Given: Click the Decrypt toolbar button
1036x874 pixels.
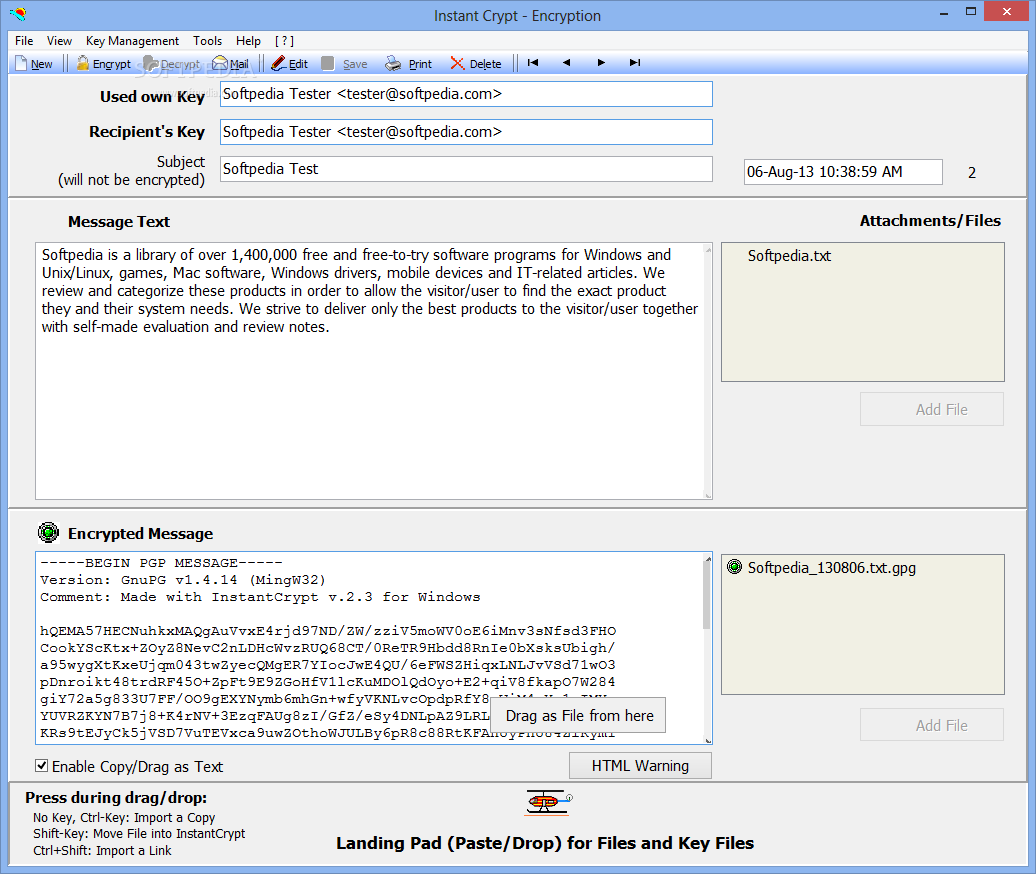Looking at the screenshot, I should [x=172, y=63].
